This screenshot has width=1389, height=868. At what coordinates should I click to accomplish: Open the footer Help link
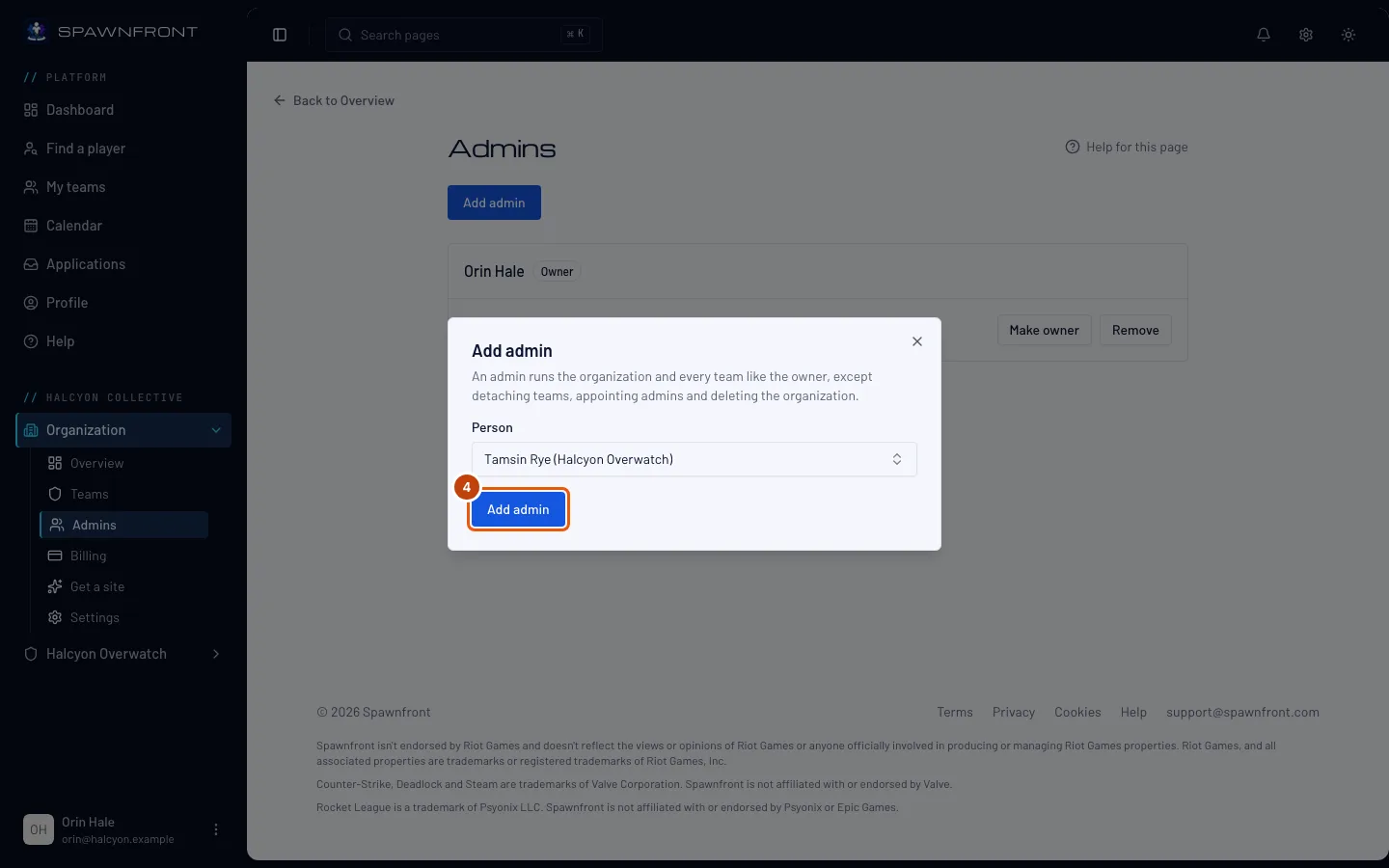pyautogui.click(x=1133, y=712)
